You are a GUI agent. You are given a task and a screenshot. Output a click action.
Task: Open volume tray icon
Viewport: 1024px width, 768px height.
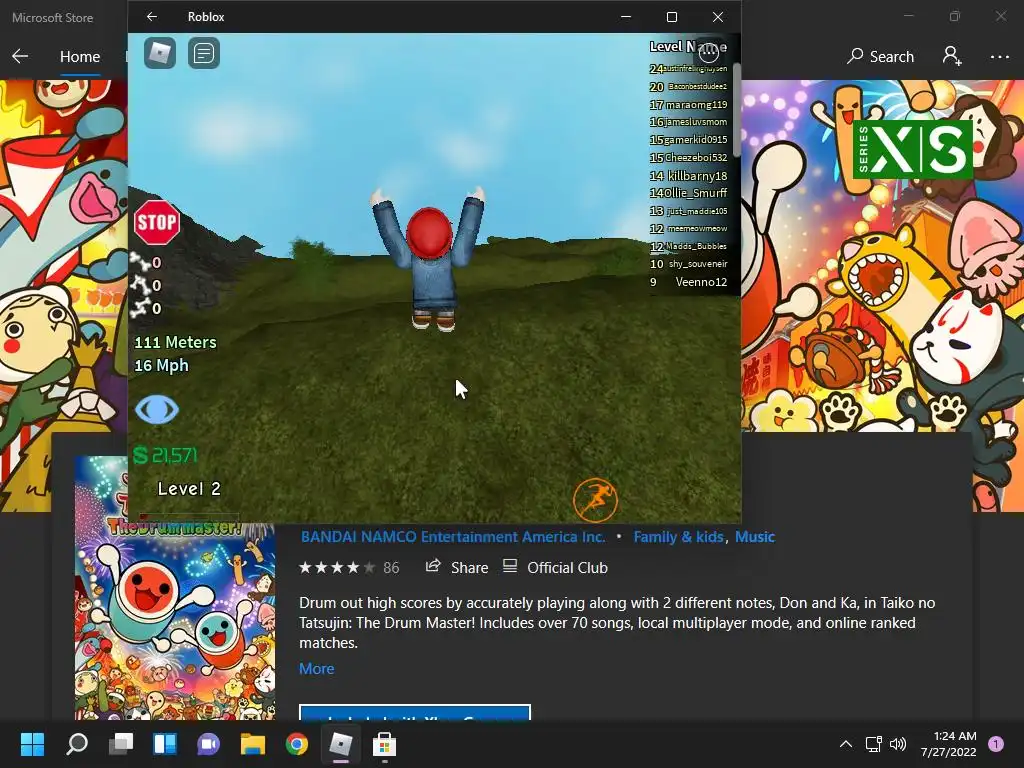pos(898,744)
